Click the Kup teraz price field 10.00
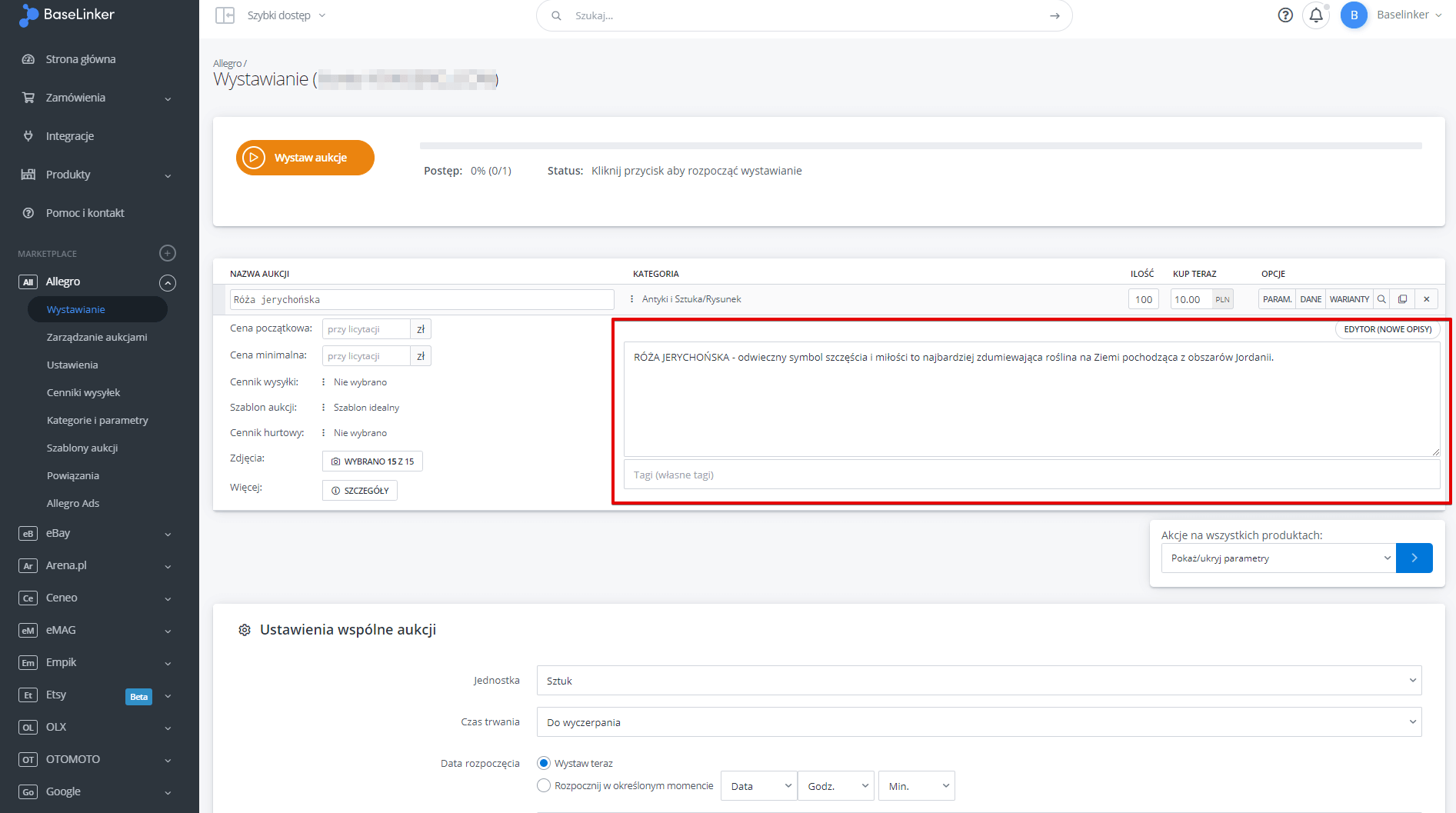 click(1191, 299)
